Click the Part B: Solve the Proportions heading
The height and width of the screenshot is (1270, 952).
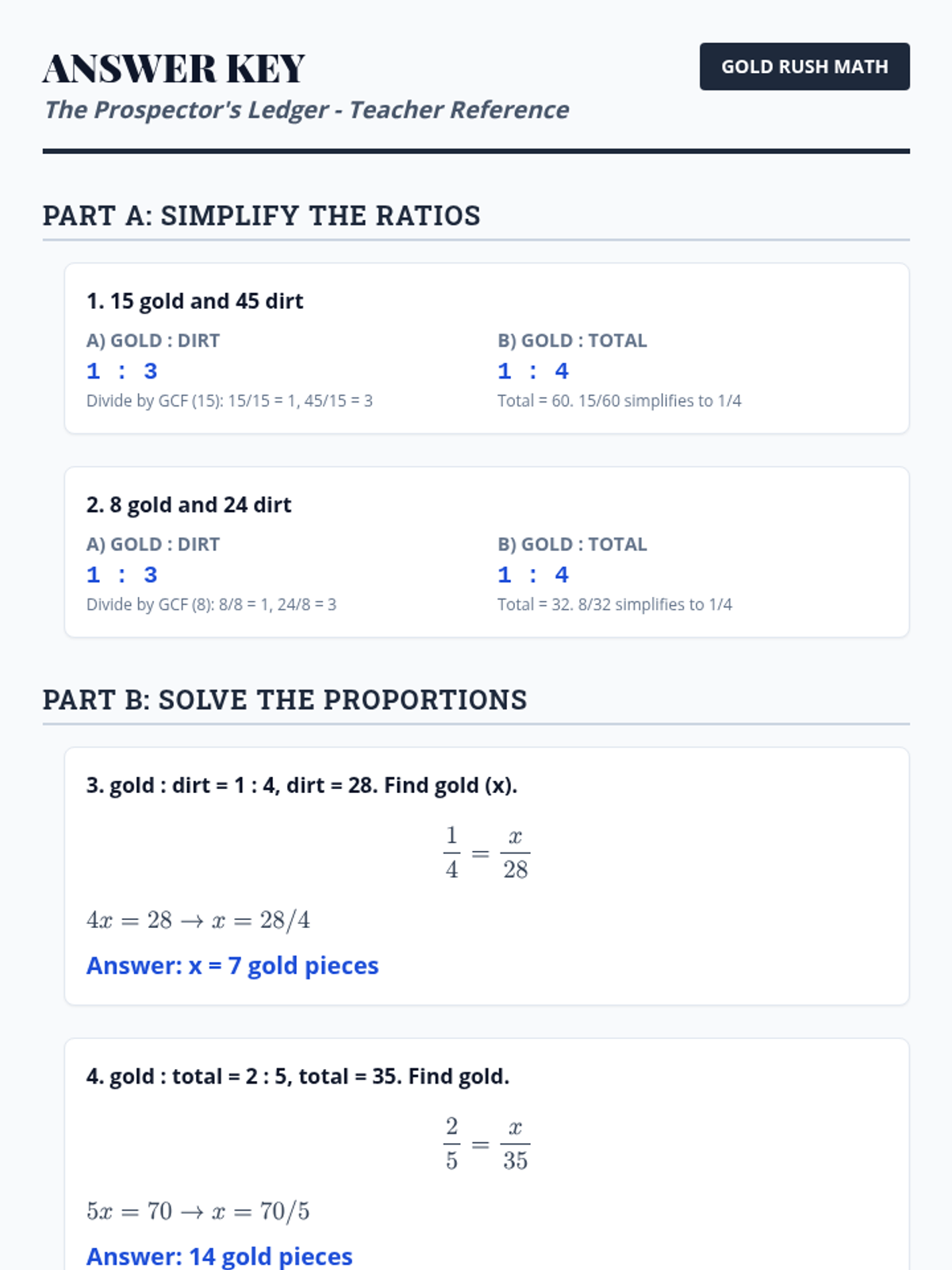(284, 700)
